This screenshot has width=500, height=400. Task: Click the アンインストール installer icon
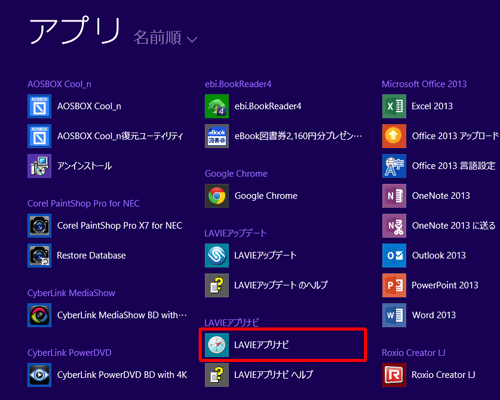coord(39,166)
